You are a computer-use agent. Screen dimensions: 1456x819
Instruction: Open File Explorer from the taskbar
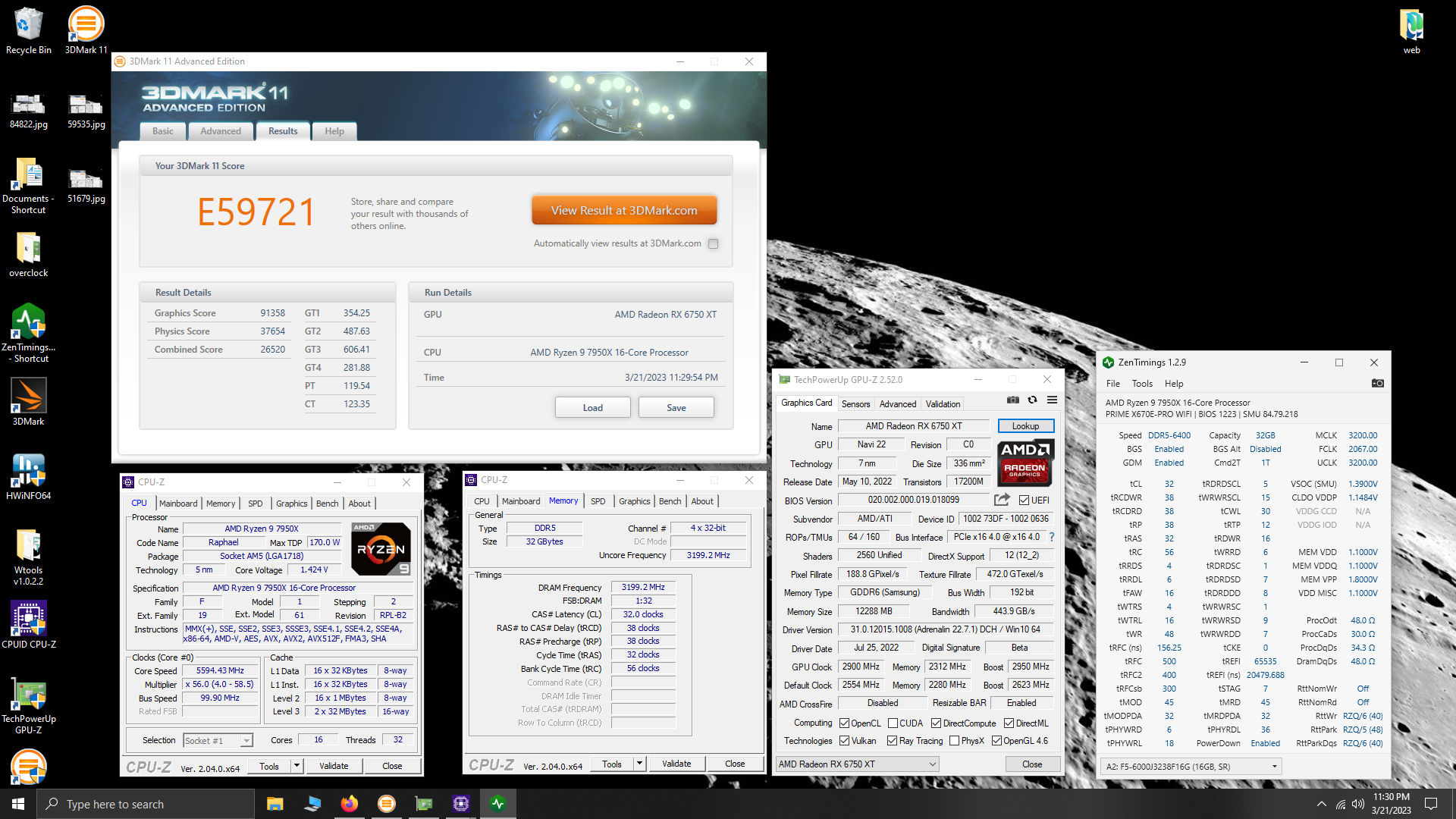click(275, 804)
